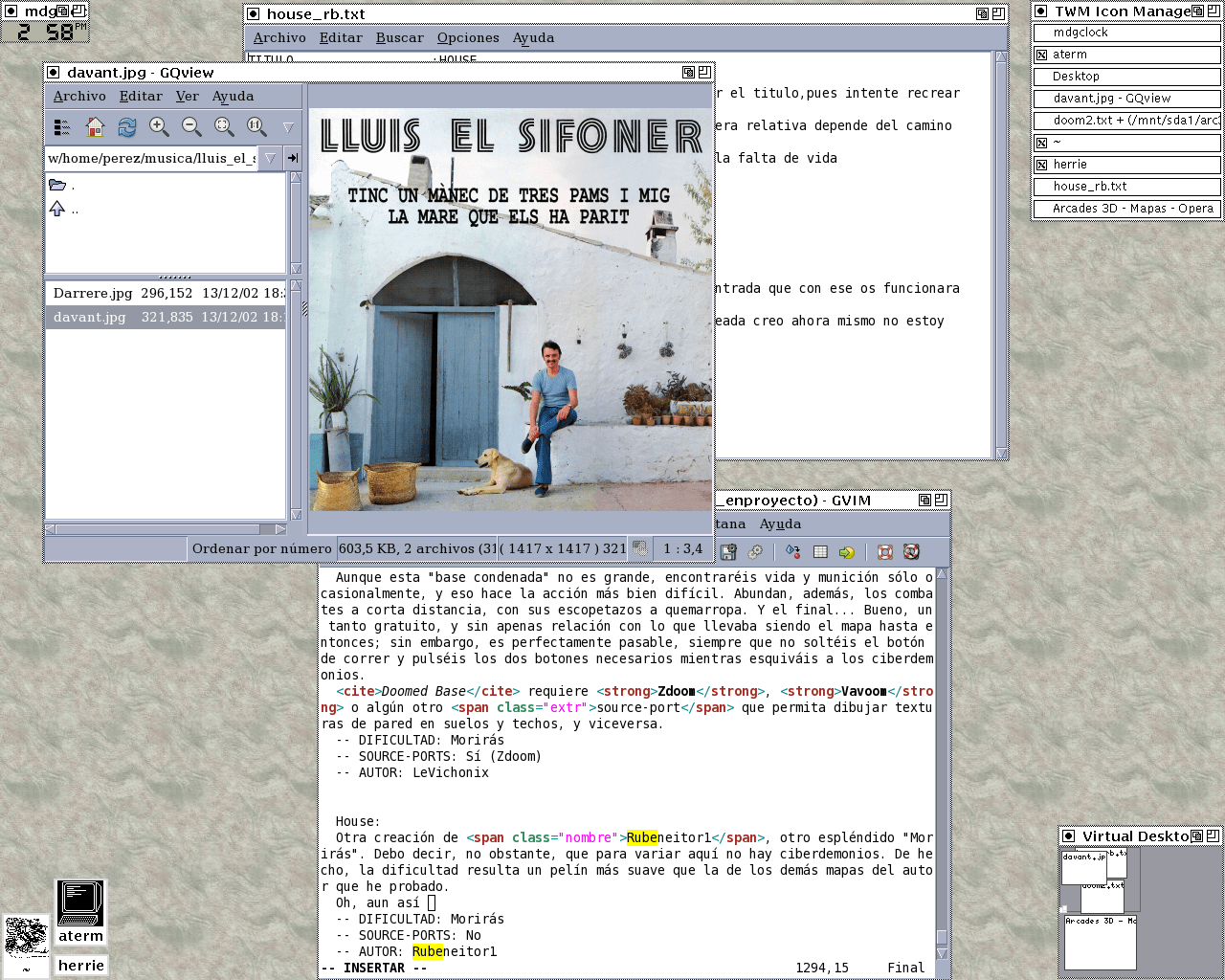Image resolution: width=1225 pixels, height=980 pixels.
Task: Click the ~ iconified terminal icon on desktop
Action: pyautogui.click(x=26, y=947)
